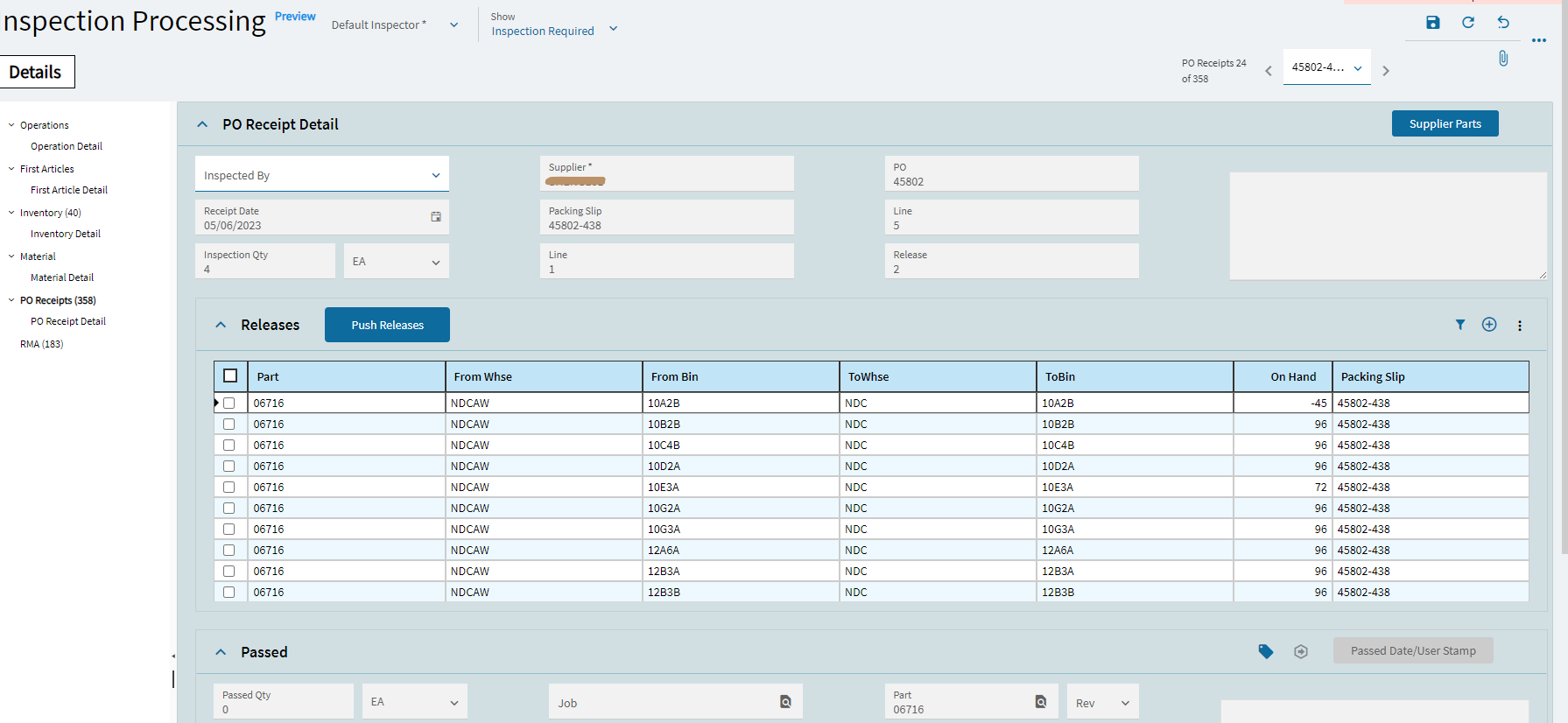Open the Receipt Date calendar picker
This screenshot has height=723, width=1568.
click(x=436, y=217)
